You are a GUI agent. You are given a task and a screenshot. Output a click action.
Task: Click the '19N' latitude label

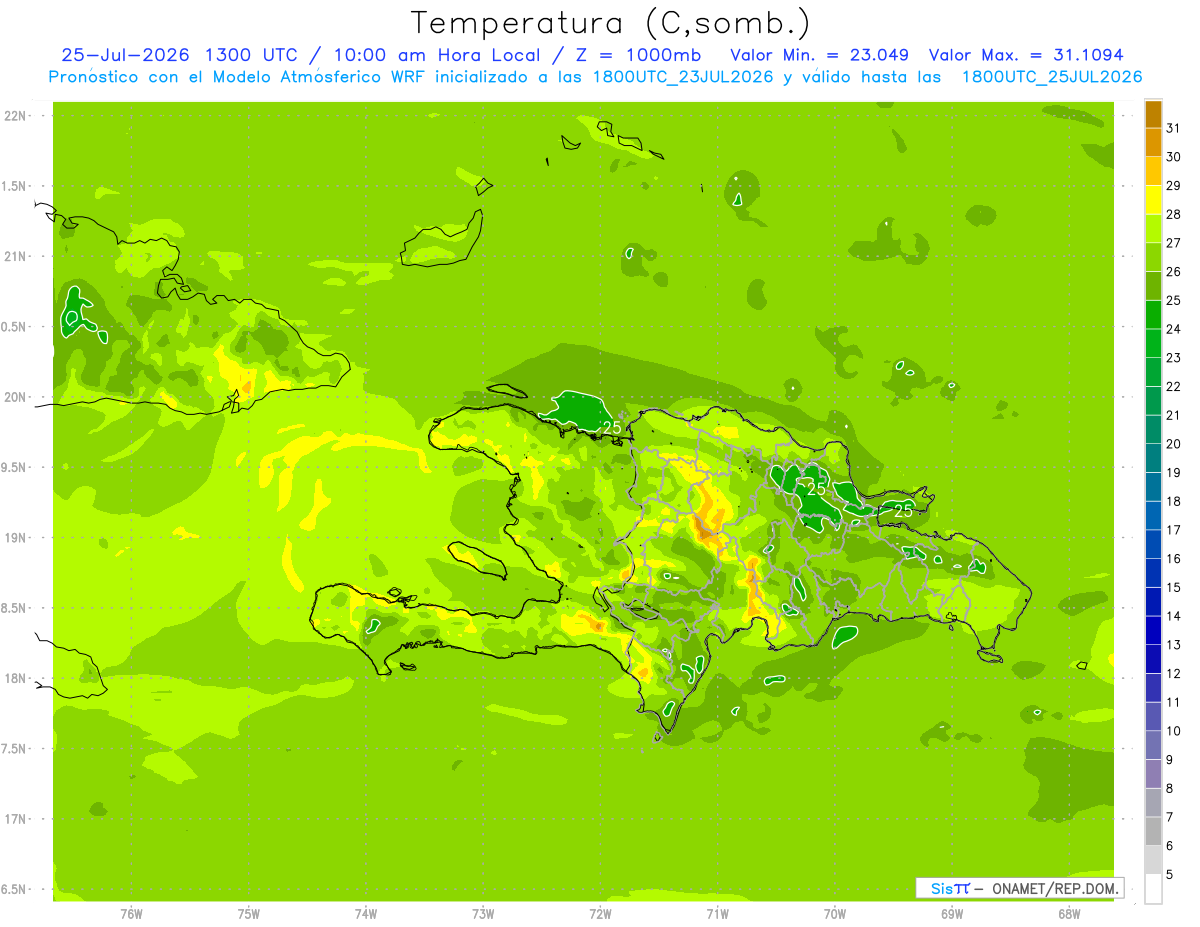(x=14, y=538)
